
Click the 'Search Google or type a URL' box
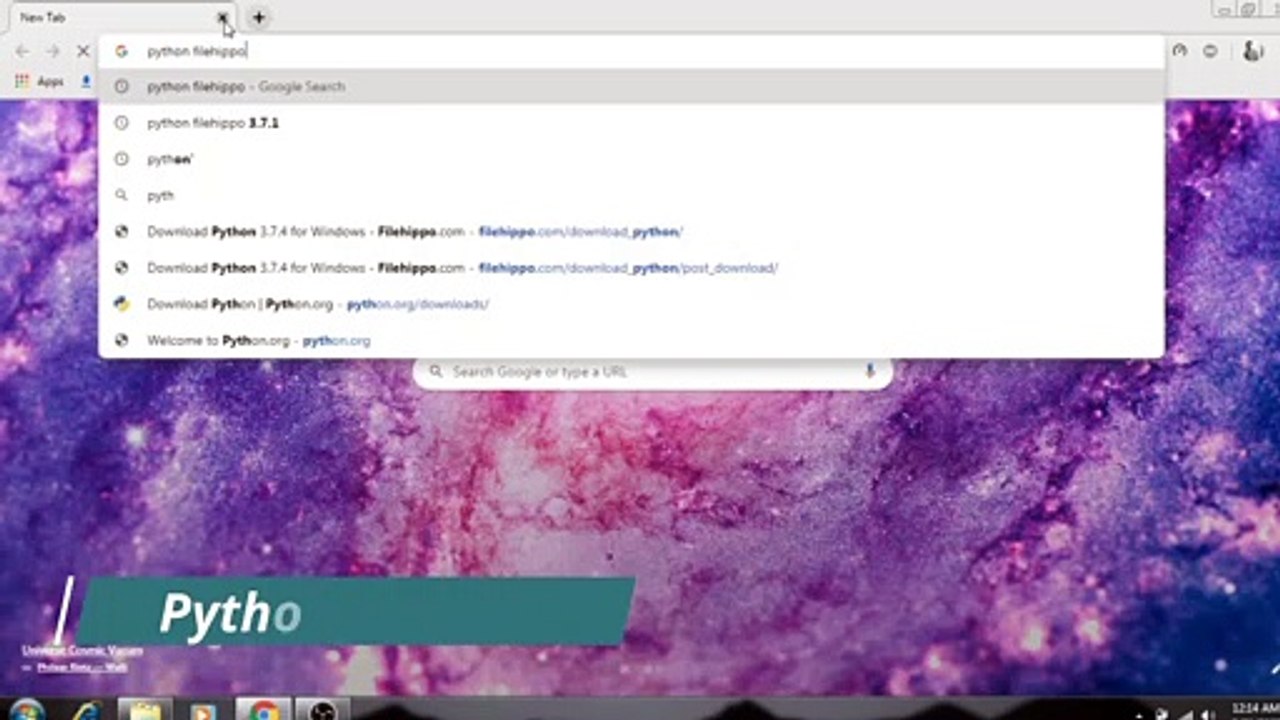[652, 371]
